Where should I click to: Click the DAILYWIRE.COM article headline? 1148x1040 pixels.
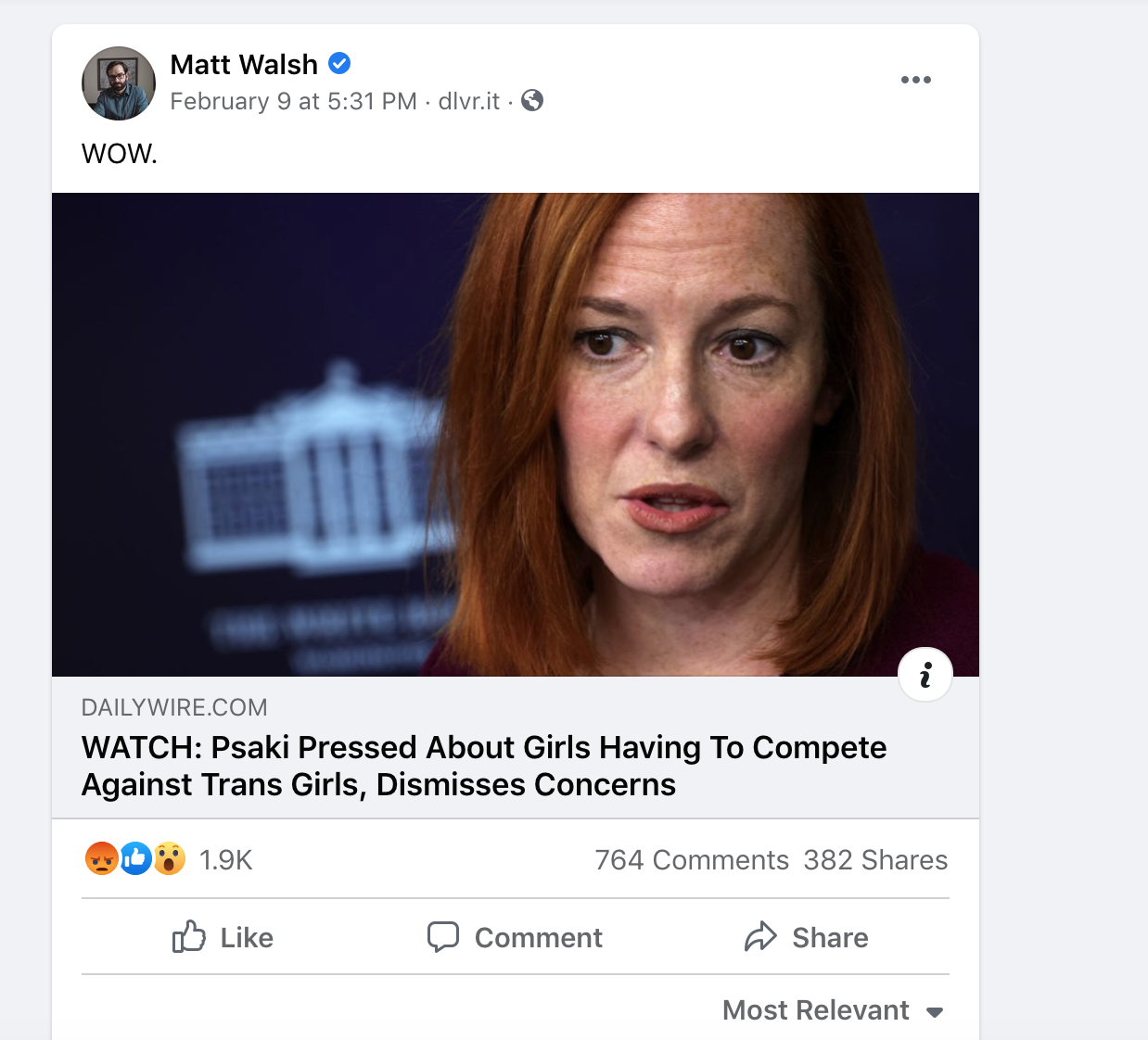point(484,765)
